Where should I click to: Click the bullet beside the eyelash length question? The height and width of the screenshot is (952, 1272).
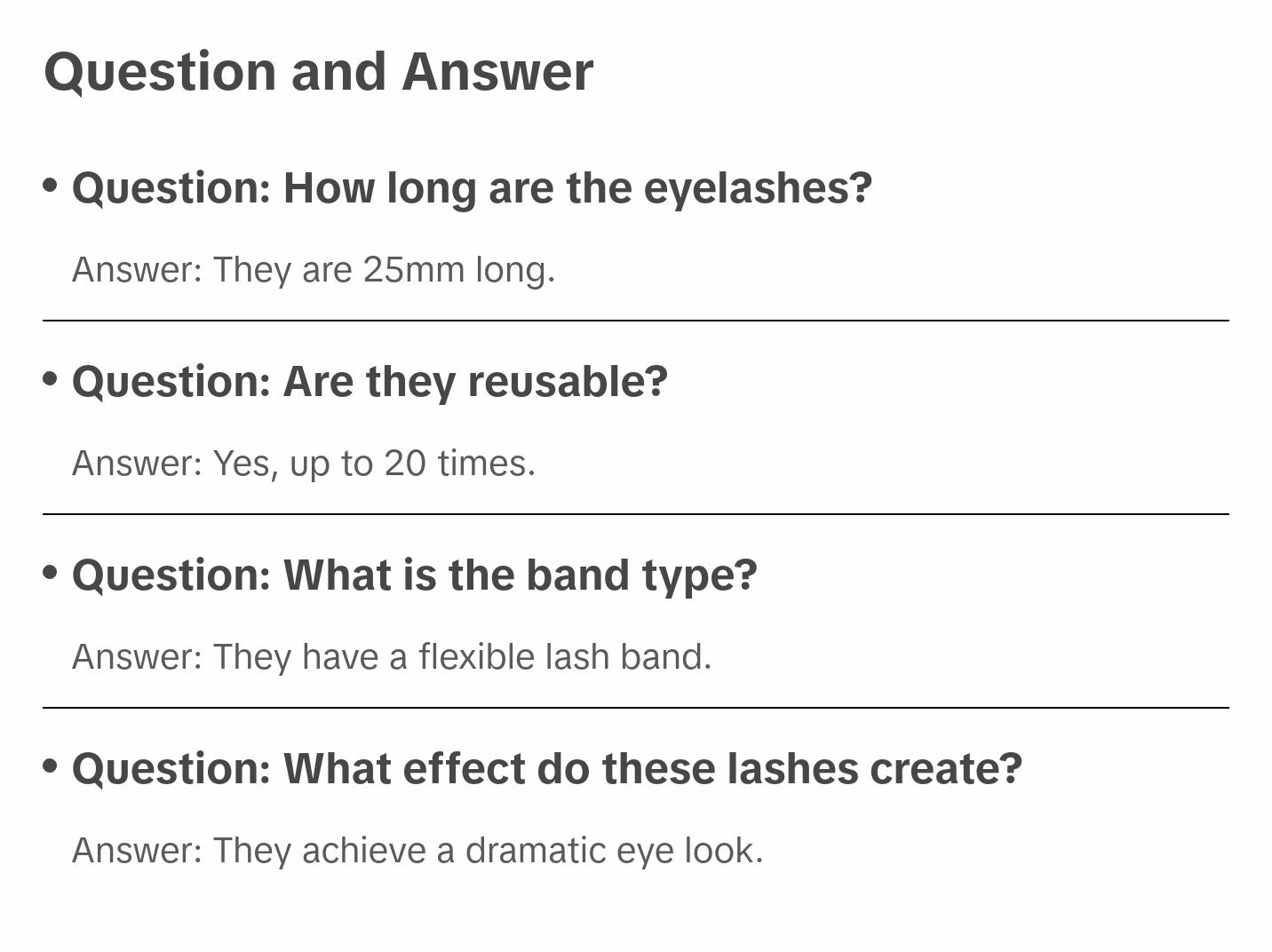51,185
